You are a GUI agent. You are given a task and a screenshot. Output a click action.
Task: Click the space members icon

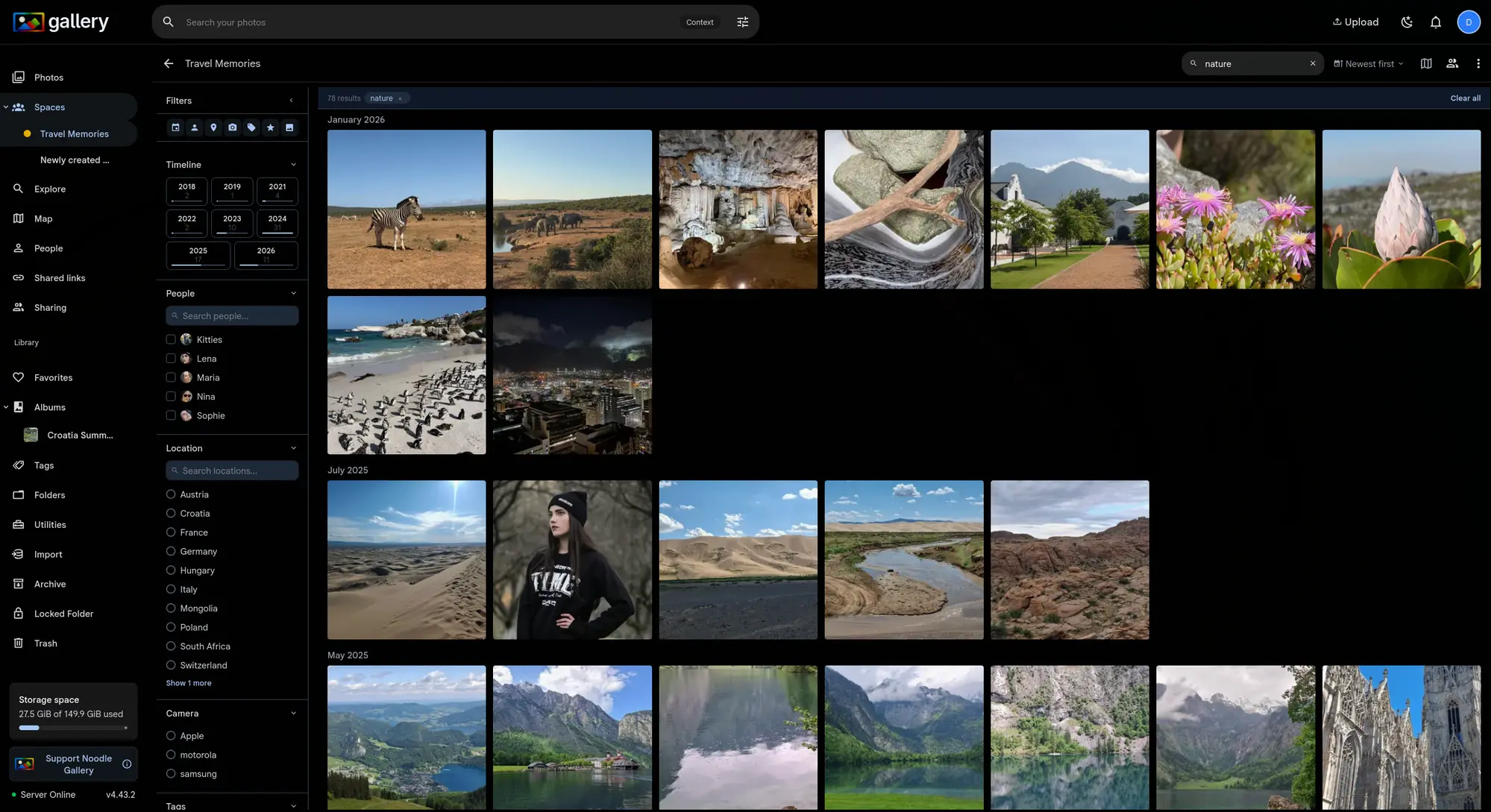tap(1451, 63)
